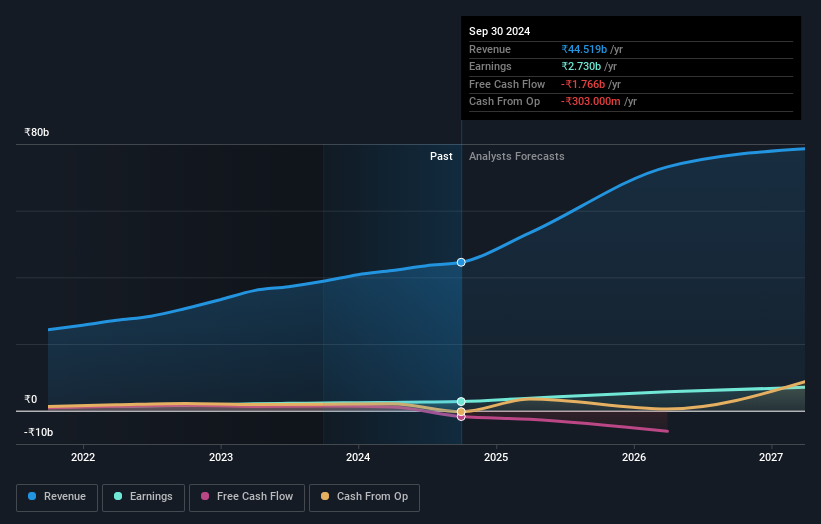This screenshot has width=821, height=524.
Task: Click the 2026 x-axis label
Action: [634, 458]
